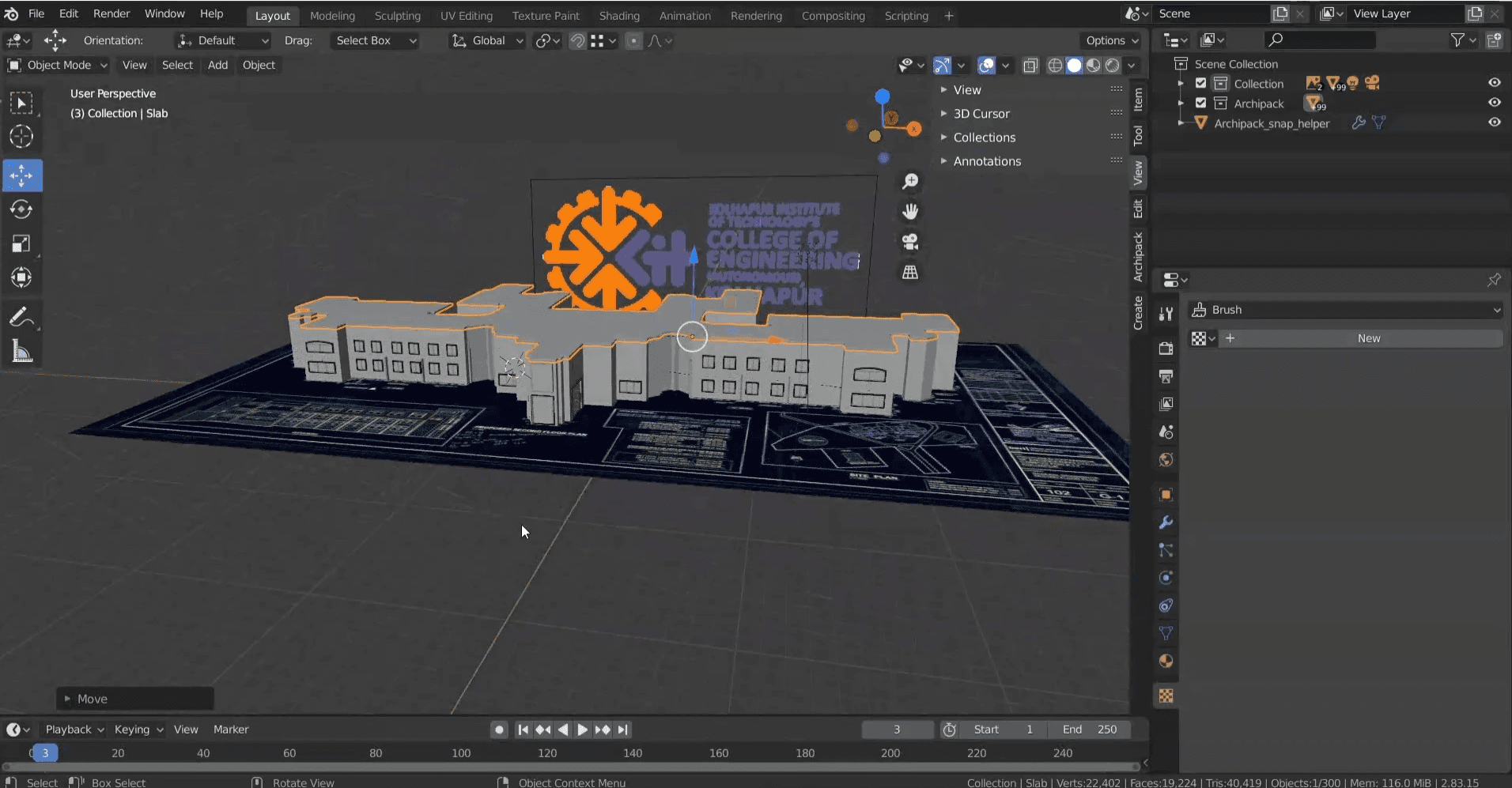Uncheck the Collection exclude checkbox

click(x=1200, y=83)
